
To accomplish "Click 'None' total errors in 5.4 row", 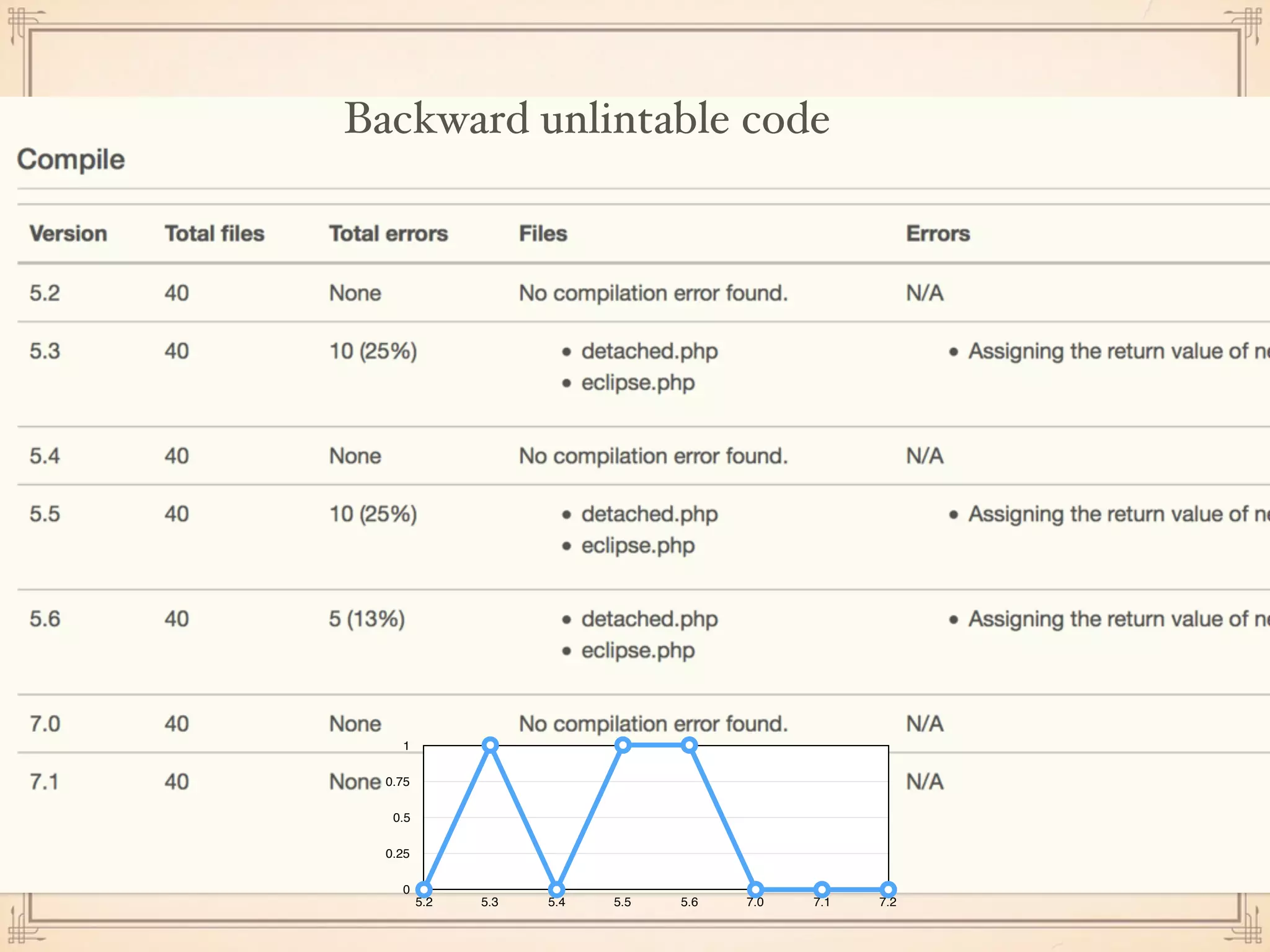I will [x=355, y=456].
